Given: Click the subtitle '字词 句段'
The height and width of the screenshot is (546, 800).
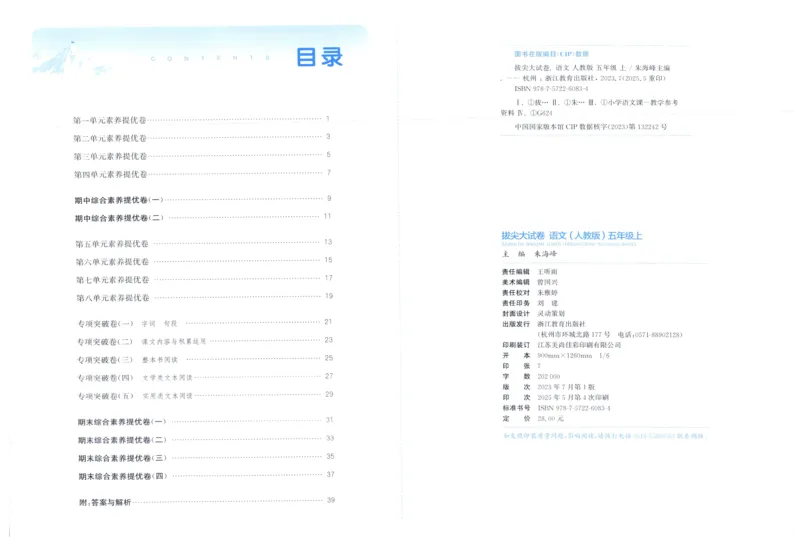Looking at the screenshot, I should click(x=159, y=324).
